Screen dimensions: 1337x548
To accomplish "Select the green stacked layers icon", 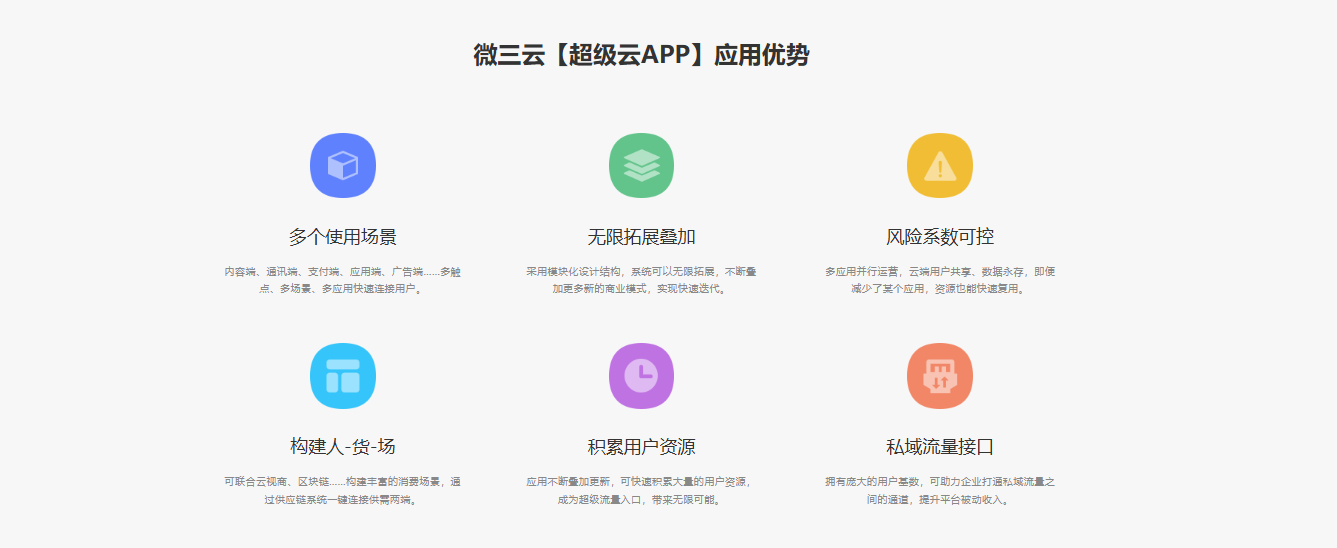I will 641,165.
